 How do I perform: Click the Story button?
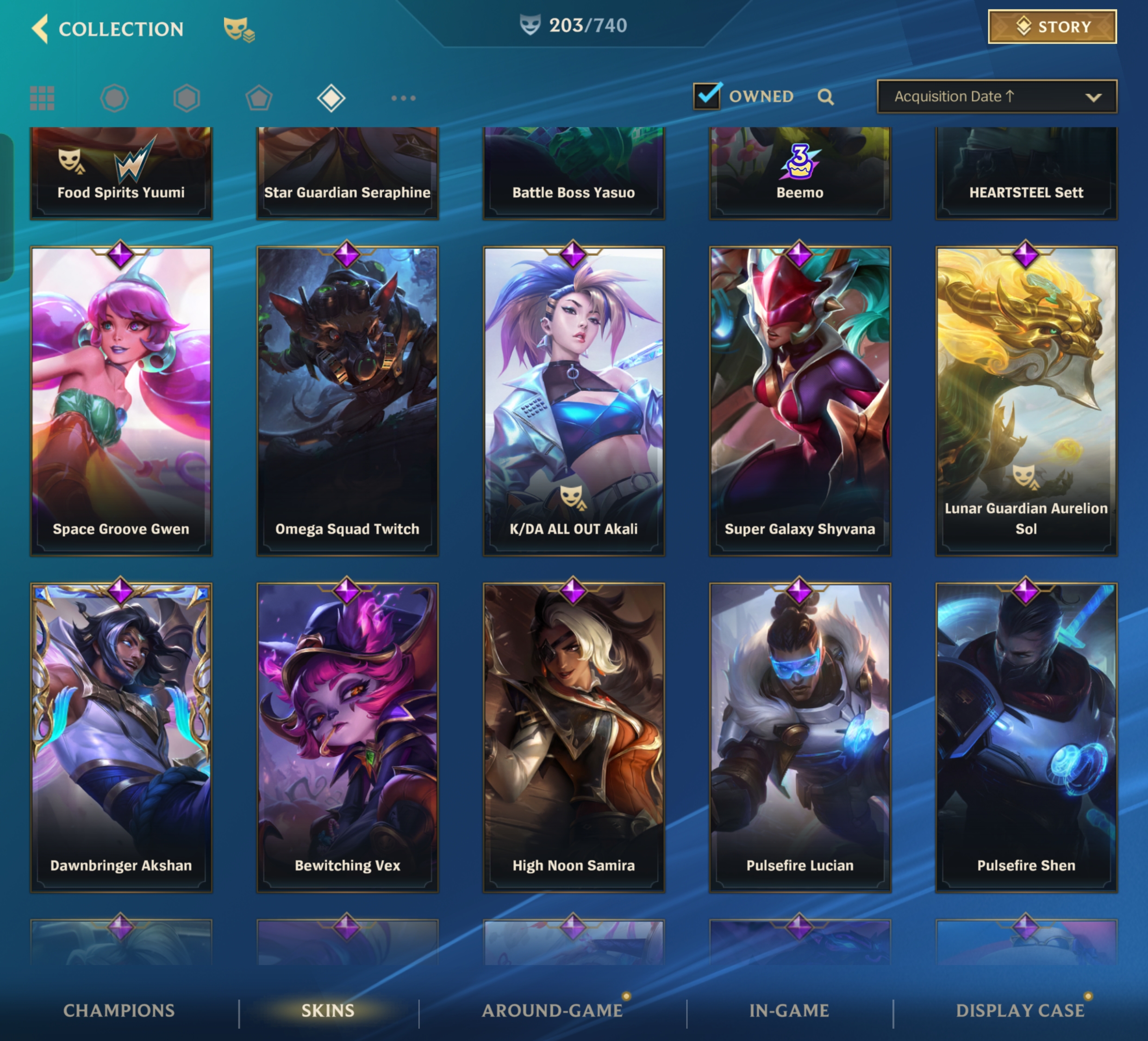pyautogui.click(x=1052, y=27)
